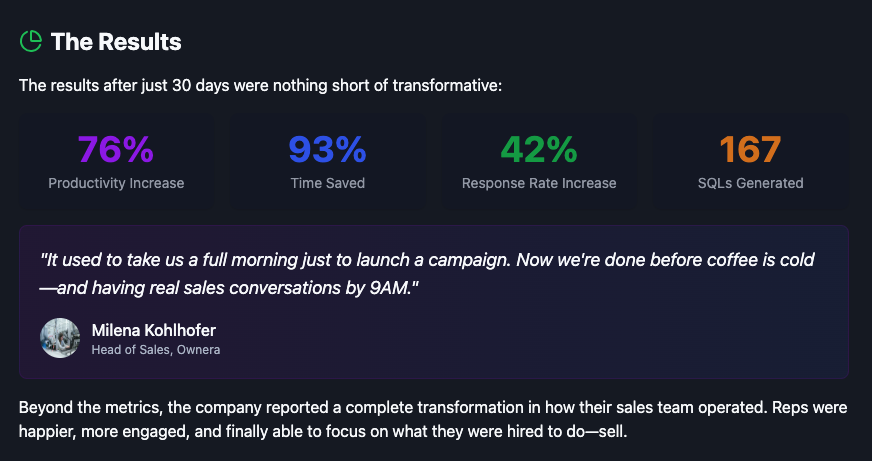Click the Milena Kohlhofer name text
This screenshot has width=872, height=461.
(153, 330)
